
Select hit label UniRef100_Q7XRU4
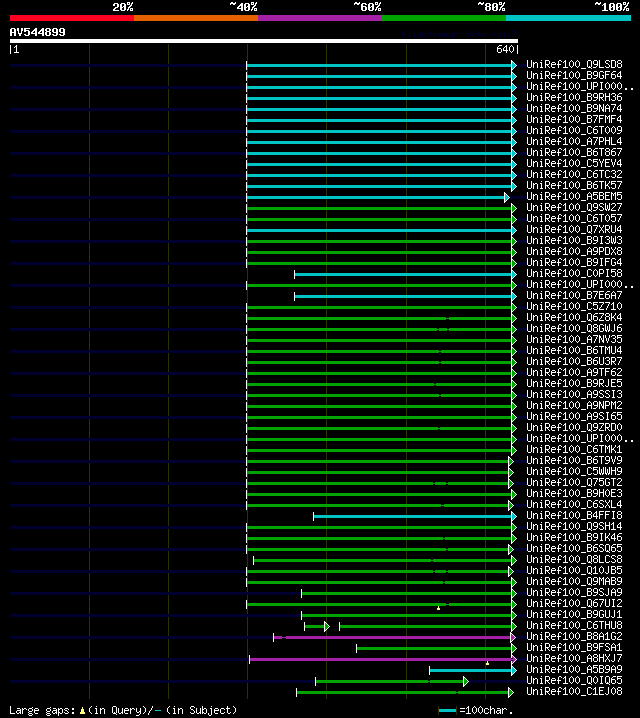[x=574, y=229]
